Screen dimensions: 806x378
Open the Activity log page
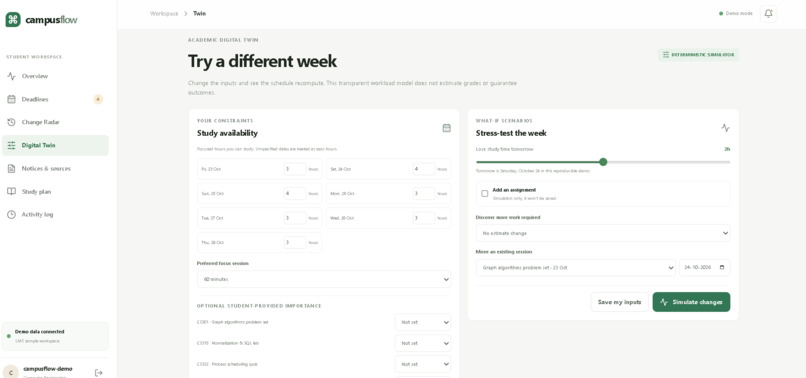point(55,214)
